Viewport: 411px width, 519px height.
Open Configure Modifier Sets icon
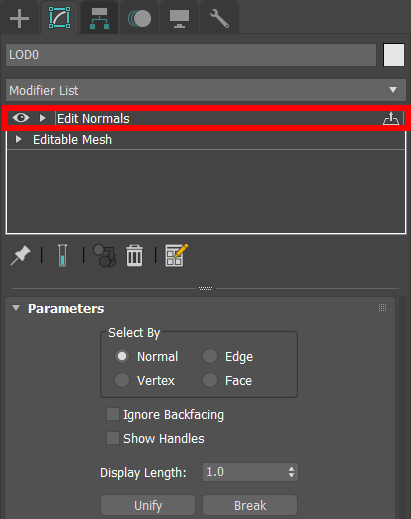176,255
